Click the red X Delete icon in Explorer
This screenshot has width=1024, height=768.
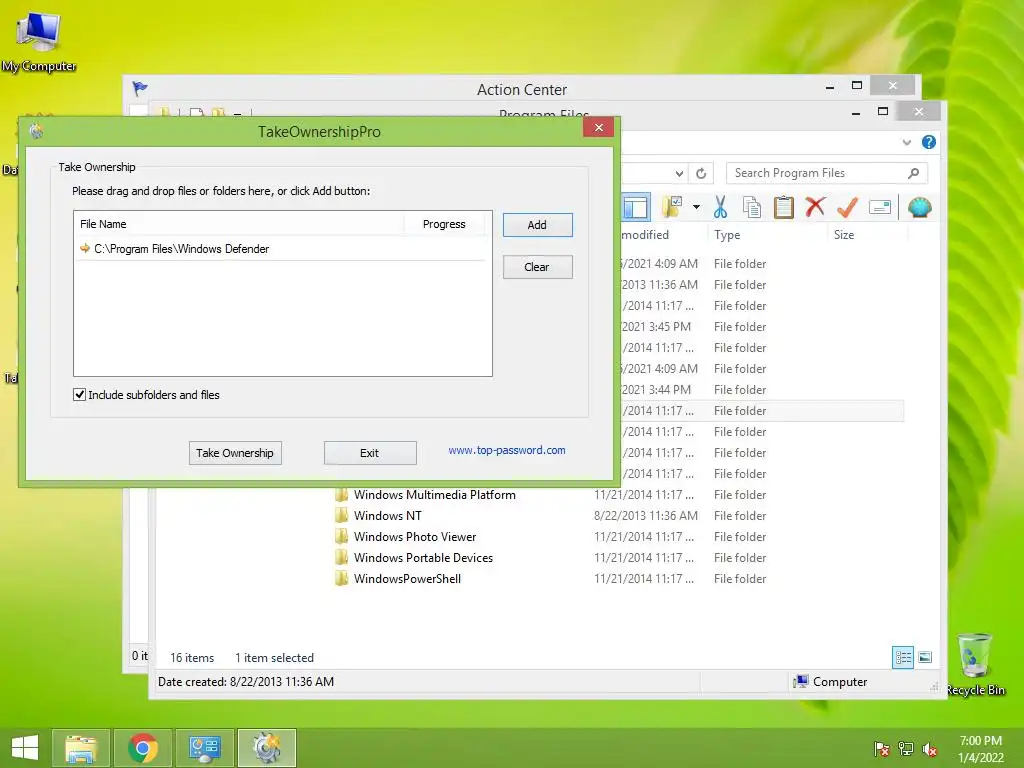814,206
